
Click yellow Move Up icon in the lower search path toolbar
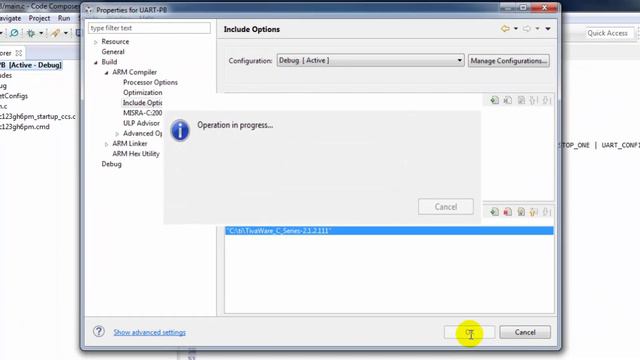pos(533,211)
